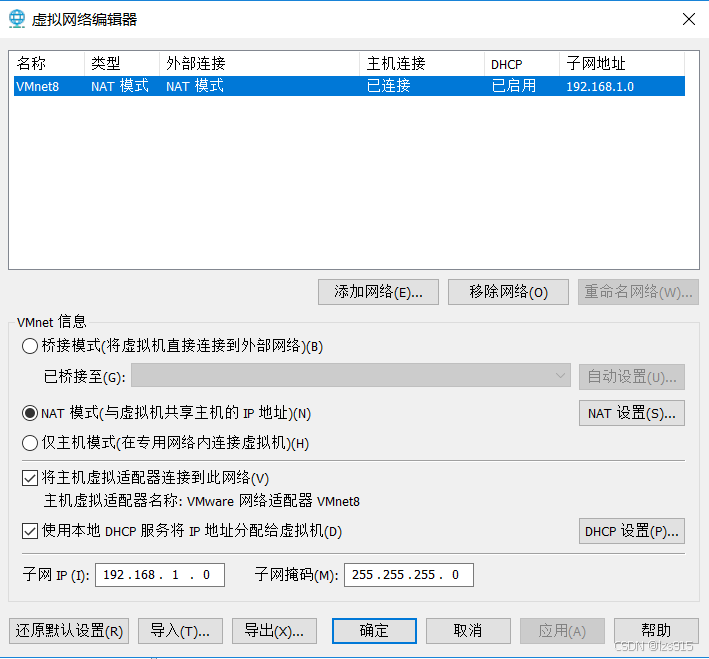Click the DHCP column header
The image size is (709, 659).
pos(522,63)
